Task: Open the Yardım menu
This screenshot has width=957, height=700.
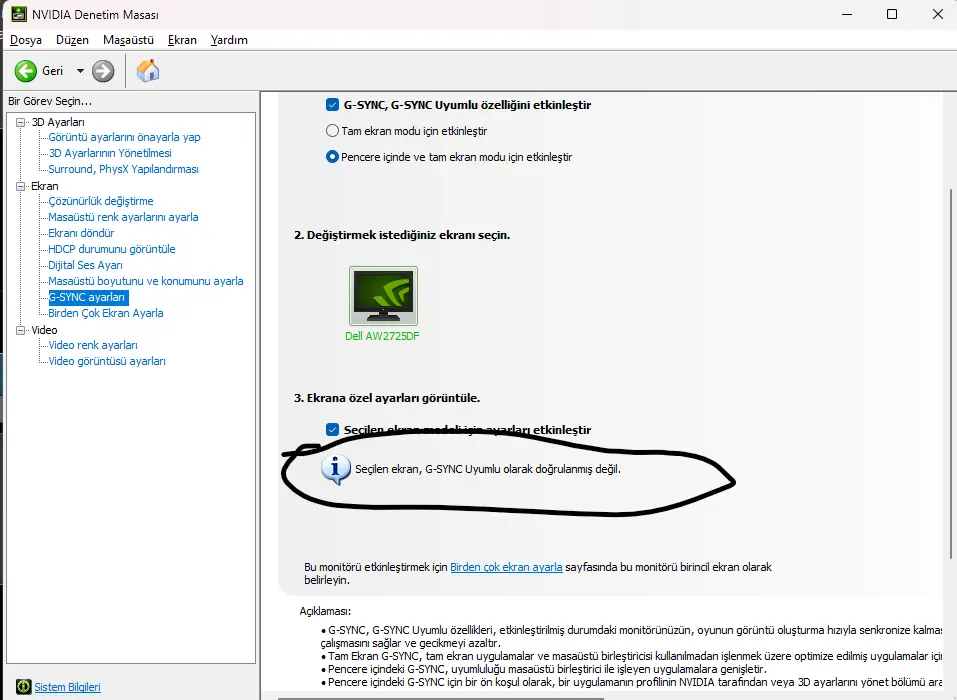Action: (229, 40)
